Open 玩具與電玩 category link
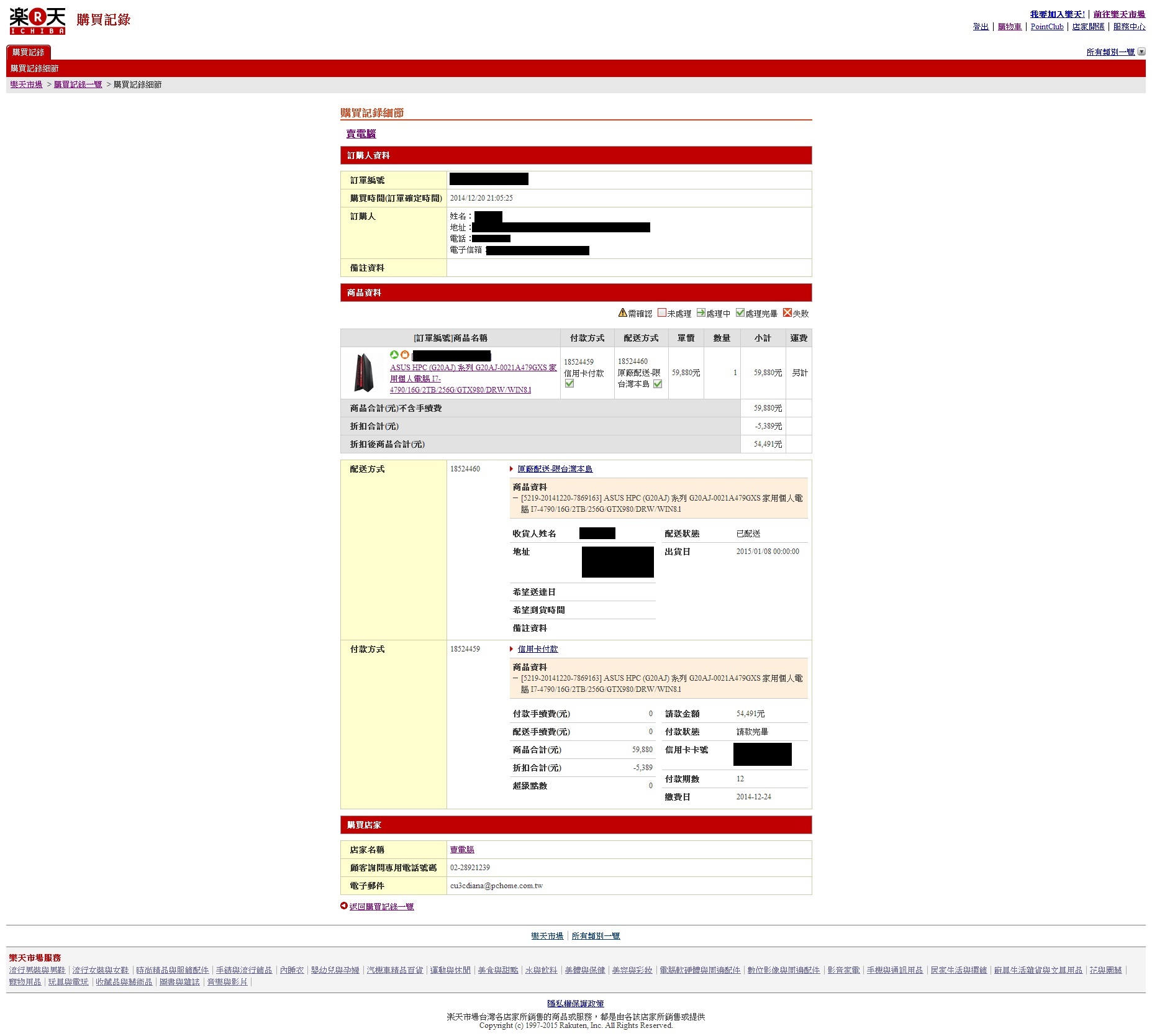Viewport: 1152px width, 1036px height. click(68, 982)
